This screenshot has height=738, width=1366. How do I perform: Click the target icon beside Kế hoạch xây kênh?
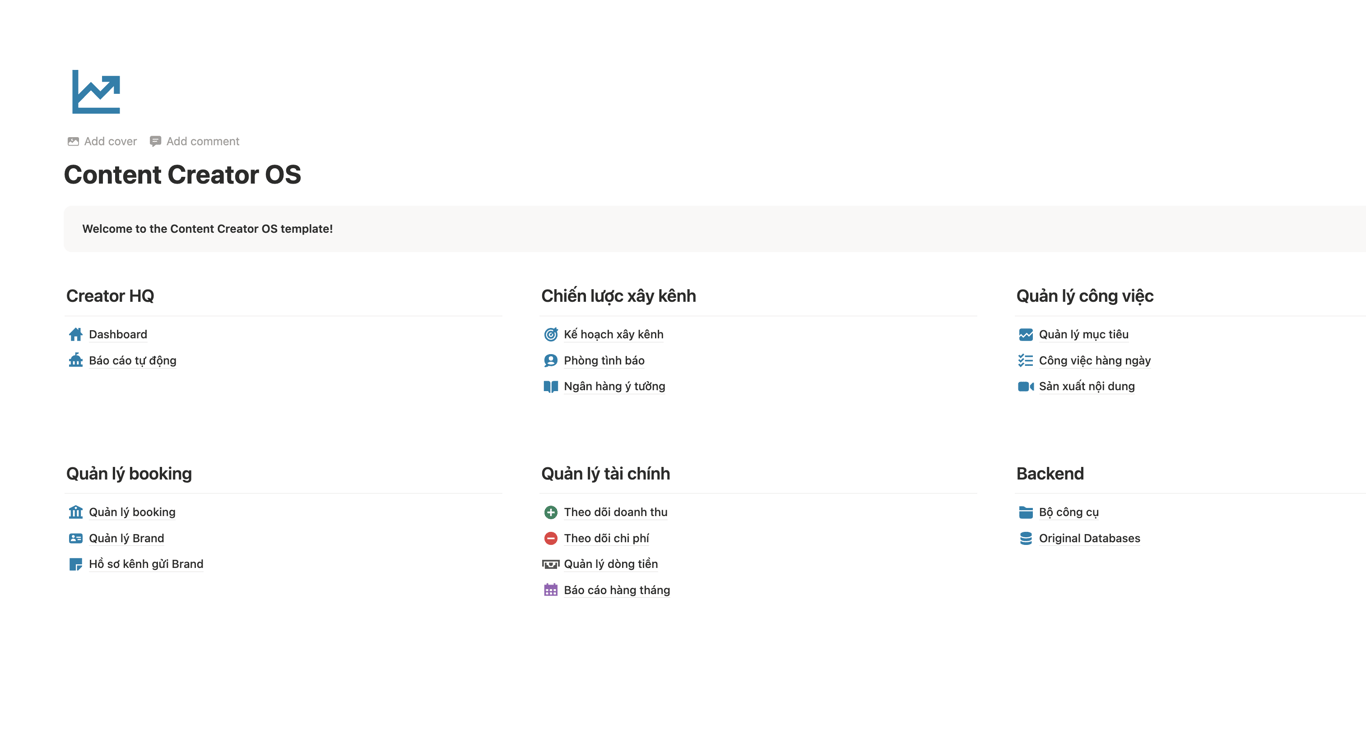pos(551,334)
